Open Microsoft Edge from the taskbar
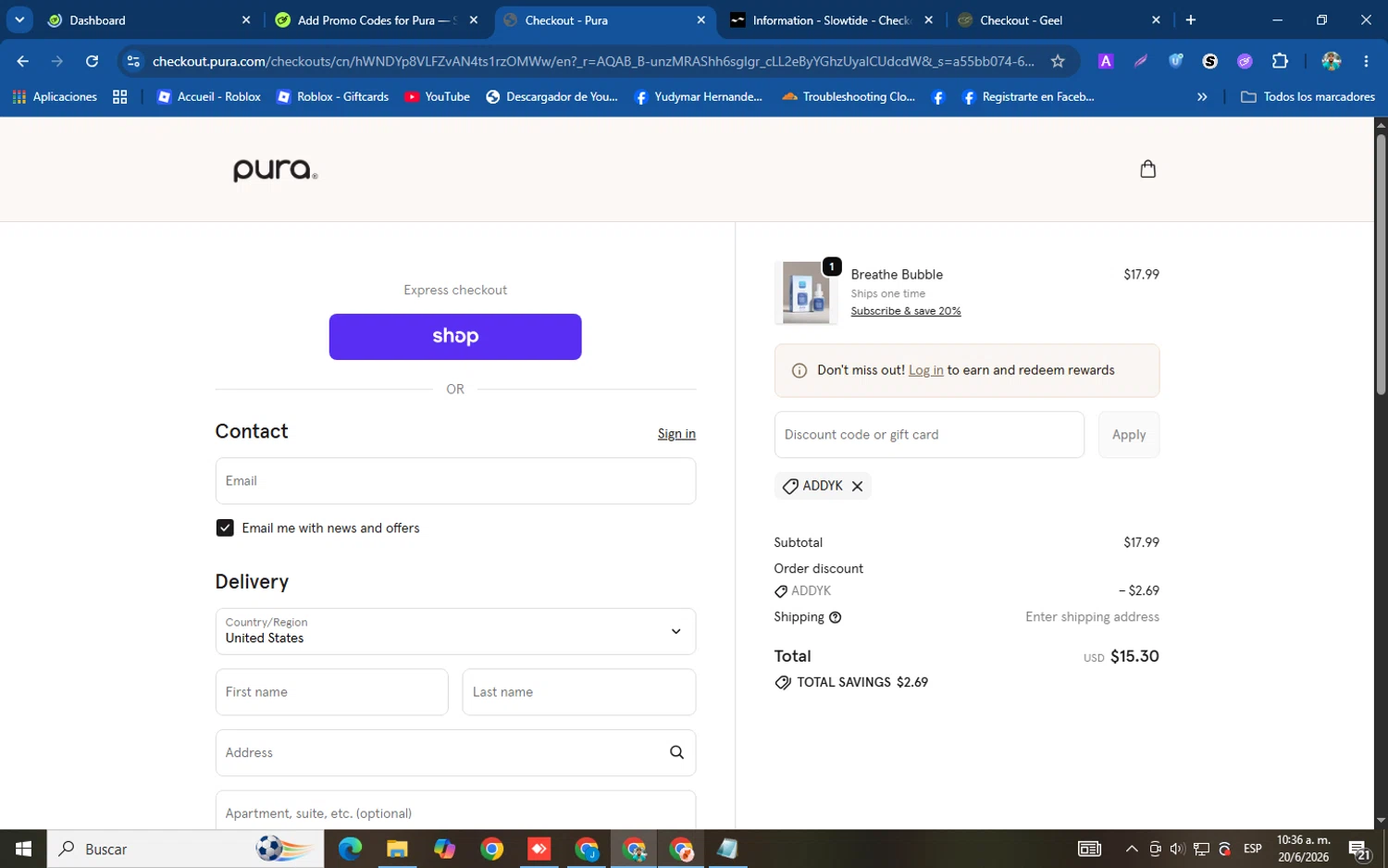1388x868 pixels. point(350,849)
